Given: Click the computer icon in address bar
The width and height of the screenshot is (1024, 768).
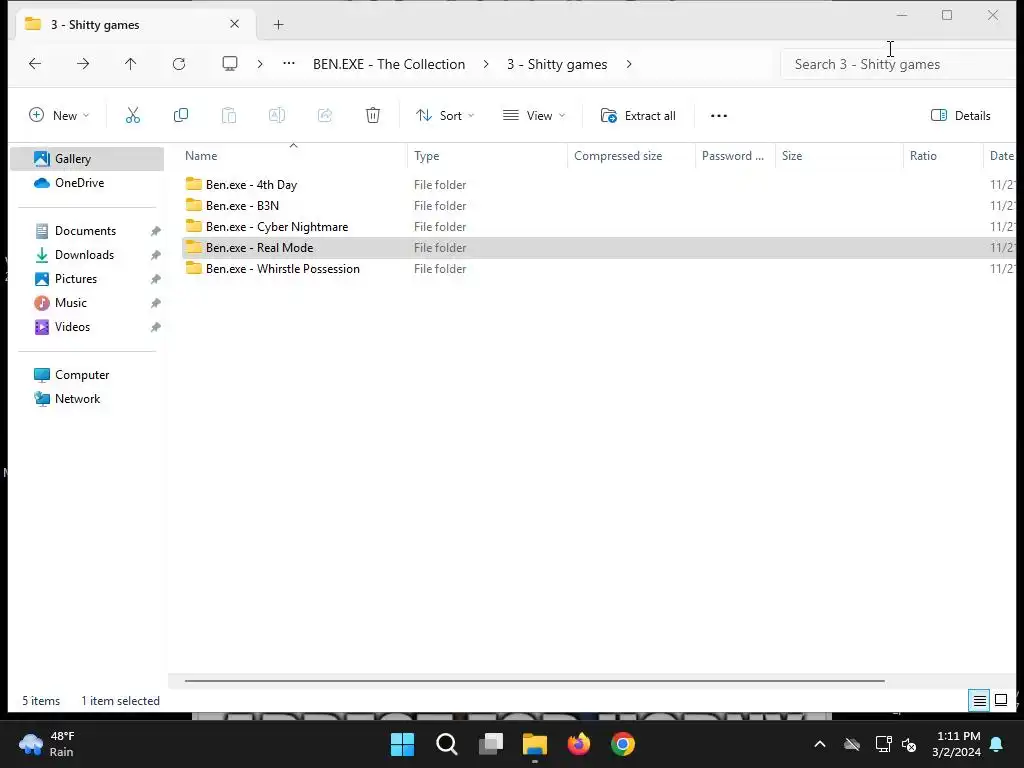Looking at the screenshot, I should (x=230, y=64).
